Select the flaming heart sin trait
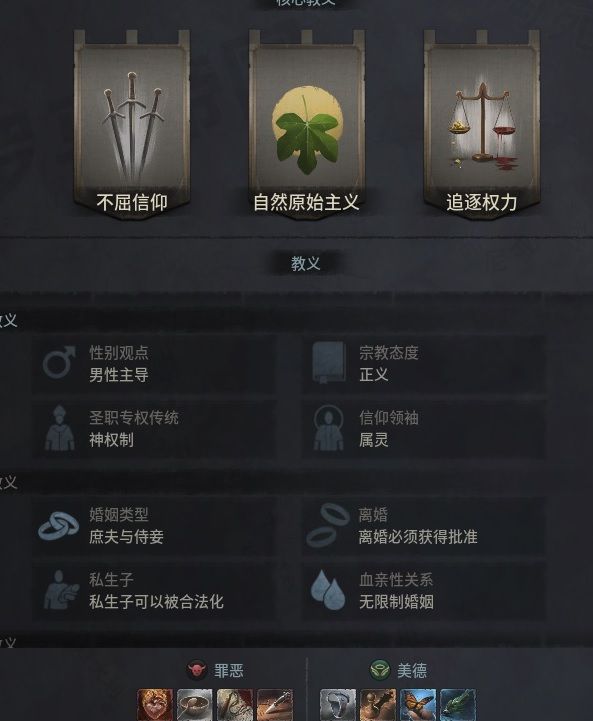593x721 pixels. (155, 705)
